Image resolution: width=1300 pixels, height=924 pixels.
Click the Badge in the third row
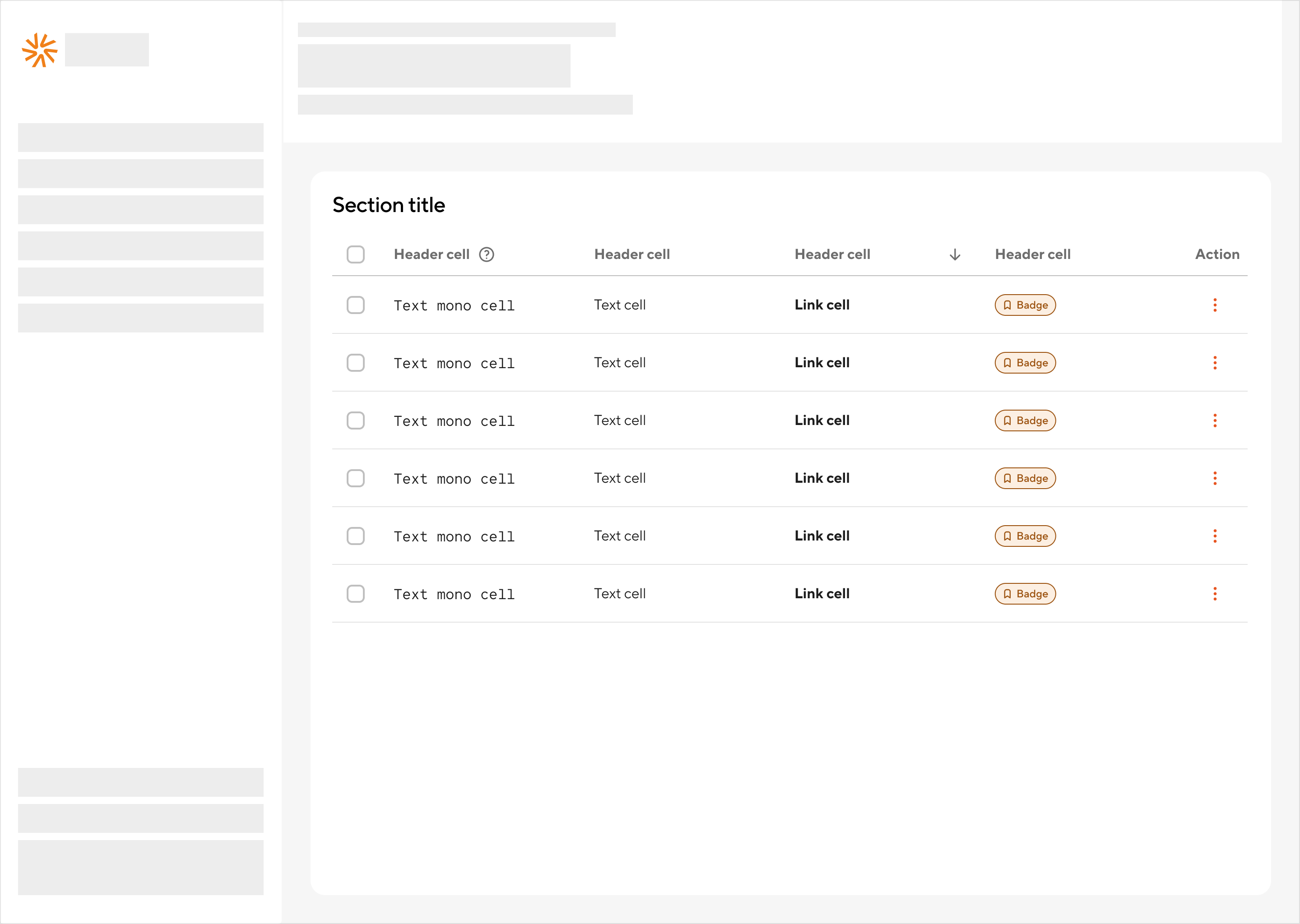pos(1025,420)
